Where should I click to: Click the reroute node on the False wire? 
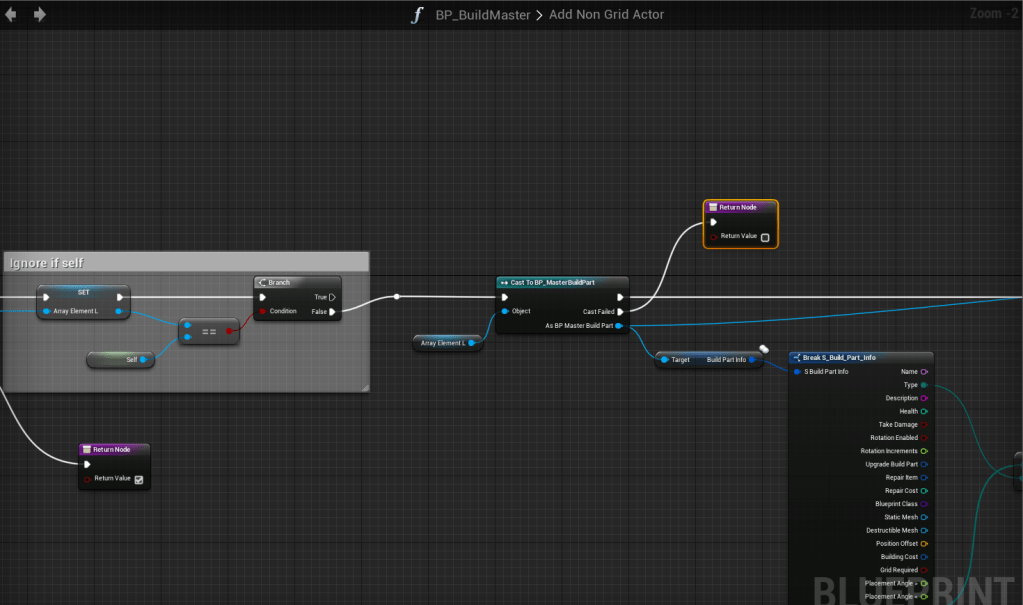(x=397, y=296)
